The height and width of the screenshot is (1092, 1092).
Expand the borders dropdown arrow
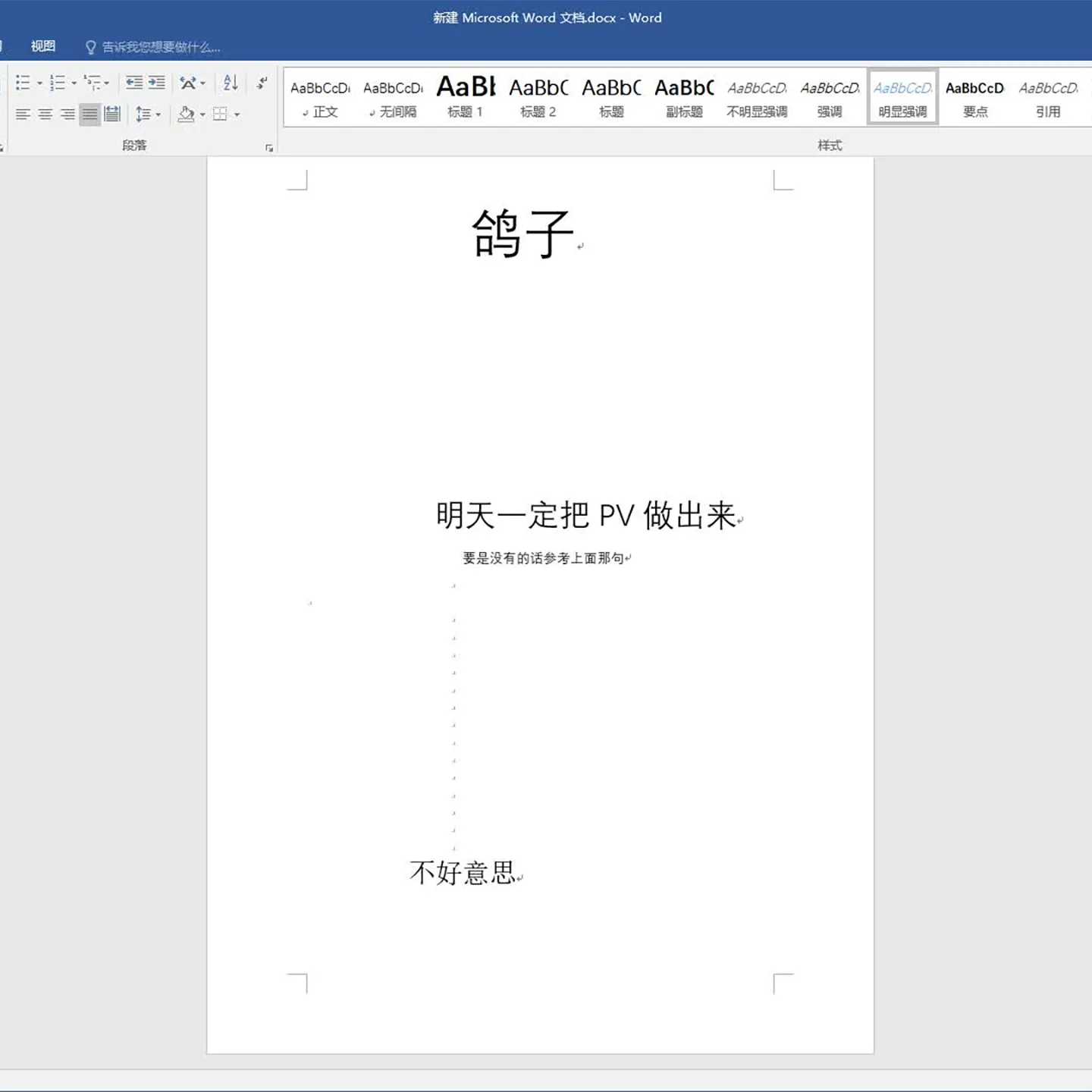coord(237,115)
